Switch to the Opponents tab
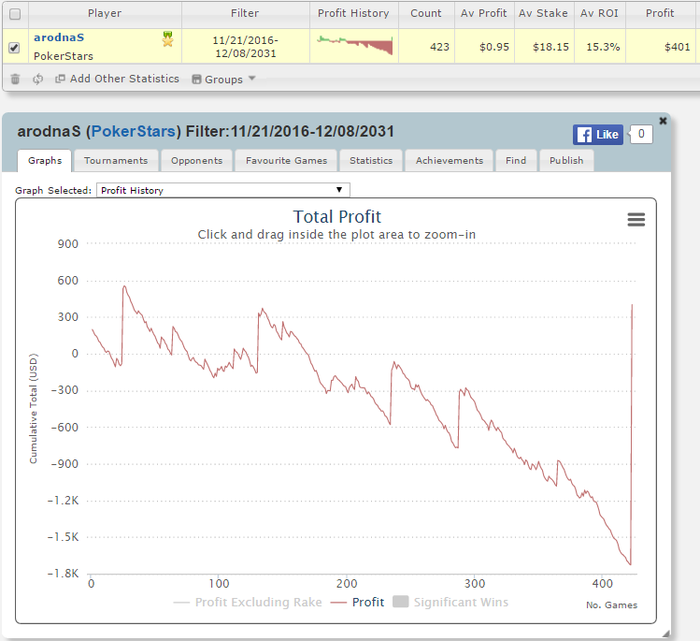700x641 pixels. click(196, 161)
